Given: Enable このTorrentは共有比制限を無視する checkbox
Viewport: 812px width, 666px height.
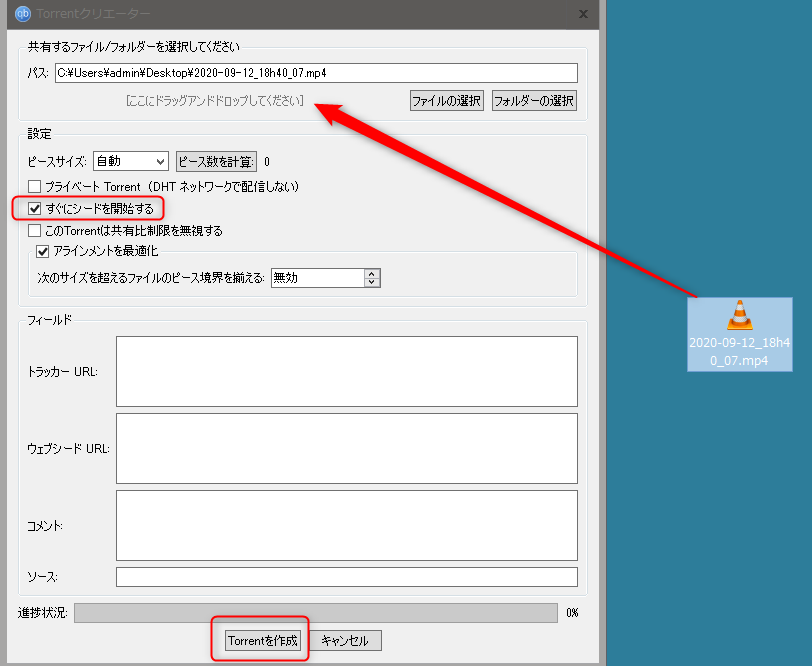Looking at the screenshot, I should coord(35,231).
